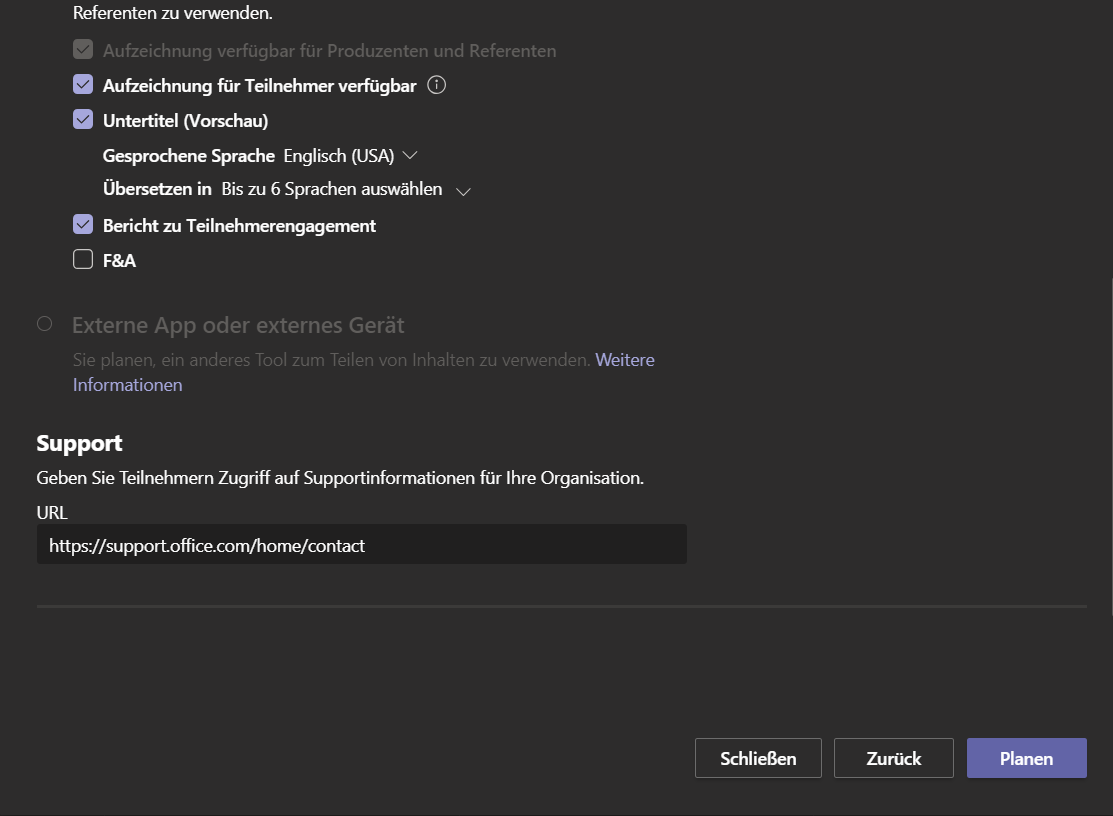Click the Externe App oder externes Gerät heading

[238, 325]
